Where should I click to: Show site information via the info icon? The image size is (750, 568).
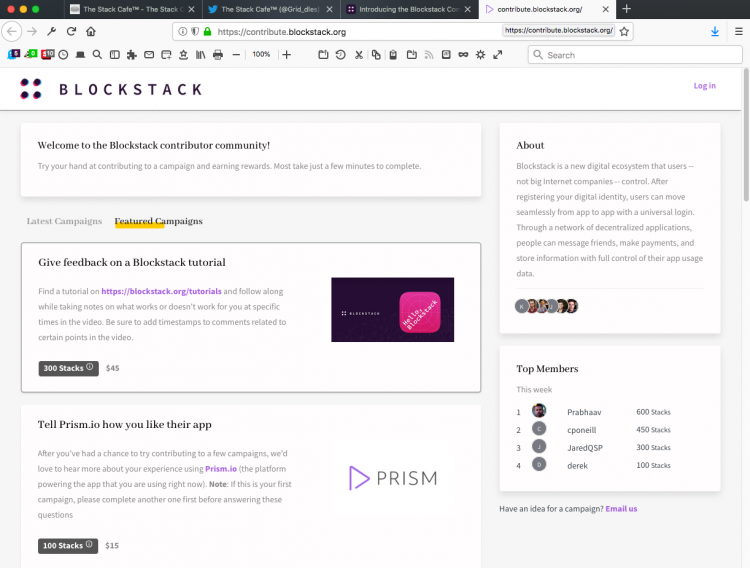[x=183, y=32]
